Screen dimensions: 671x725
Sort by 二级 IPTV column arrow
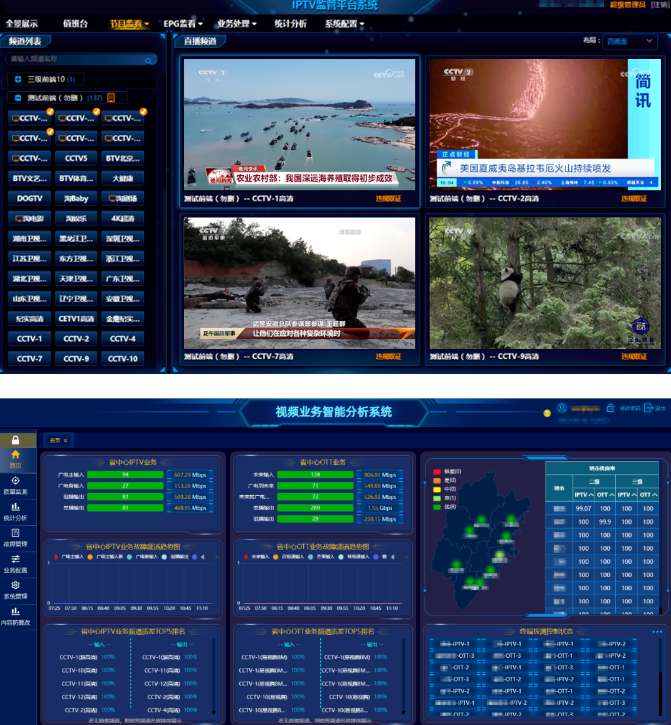(591, 495)
